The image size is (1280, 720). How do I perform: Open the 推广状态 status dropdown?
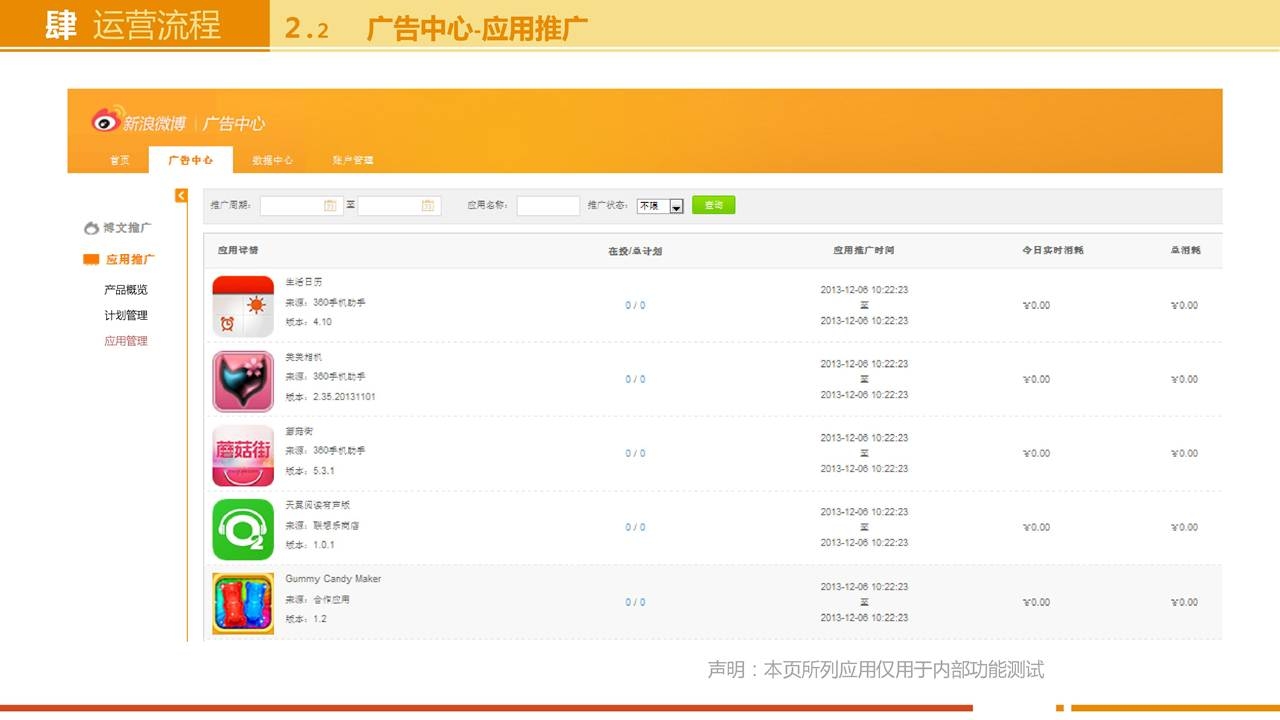click(x=676, y=206)
